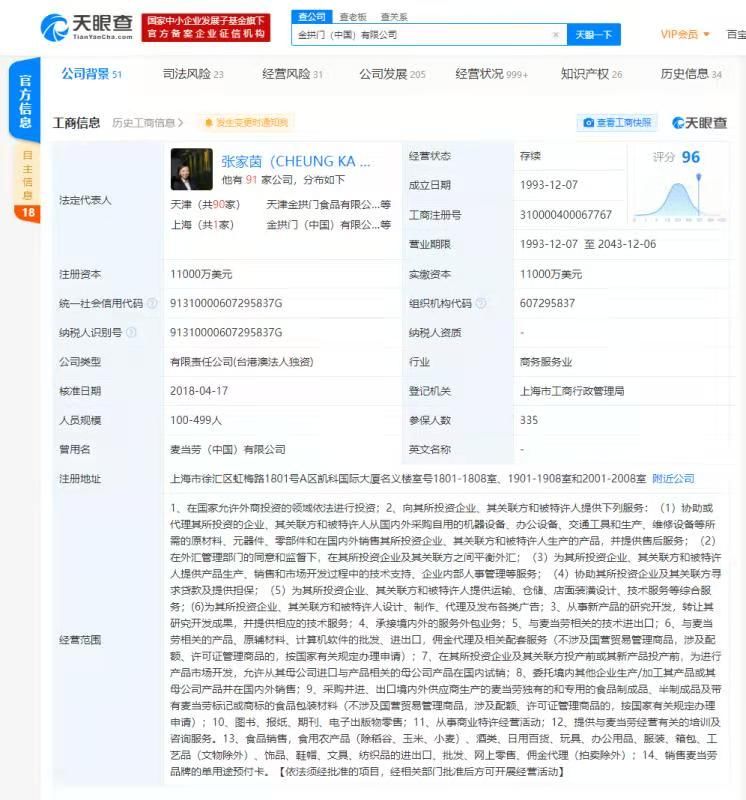Click the score distribution chart

[x=679, y=197]
